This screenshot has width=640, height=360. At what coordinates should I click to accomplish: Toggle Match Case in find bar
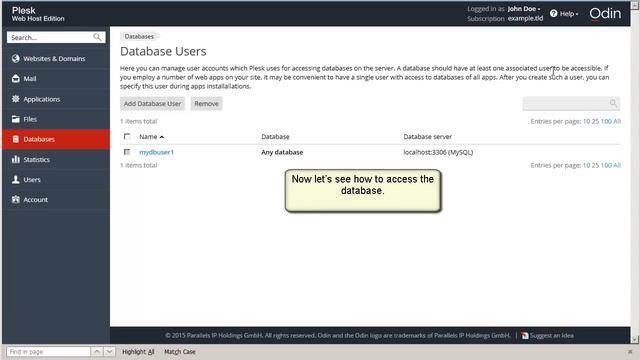point(180,351)
